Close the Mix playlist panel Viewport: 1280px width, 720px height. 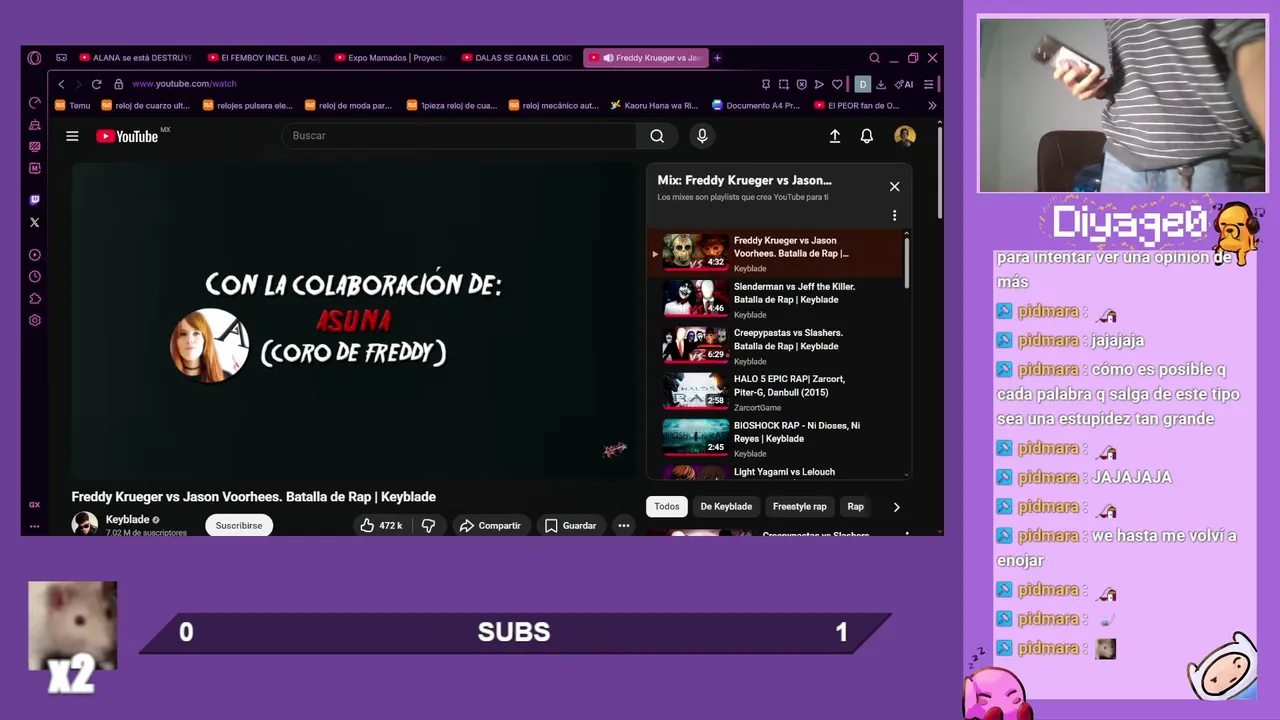(x=894, y=187)
